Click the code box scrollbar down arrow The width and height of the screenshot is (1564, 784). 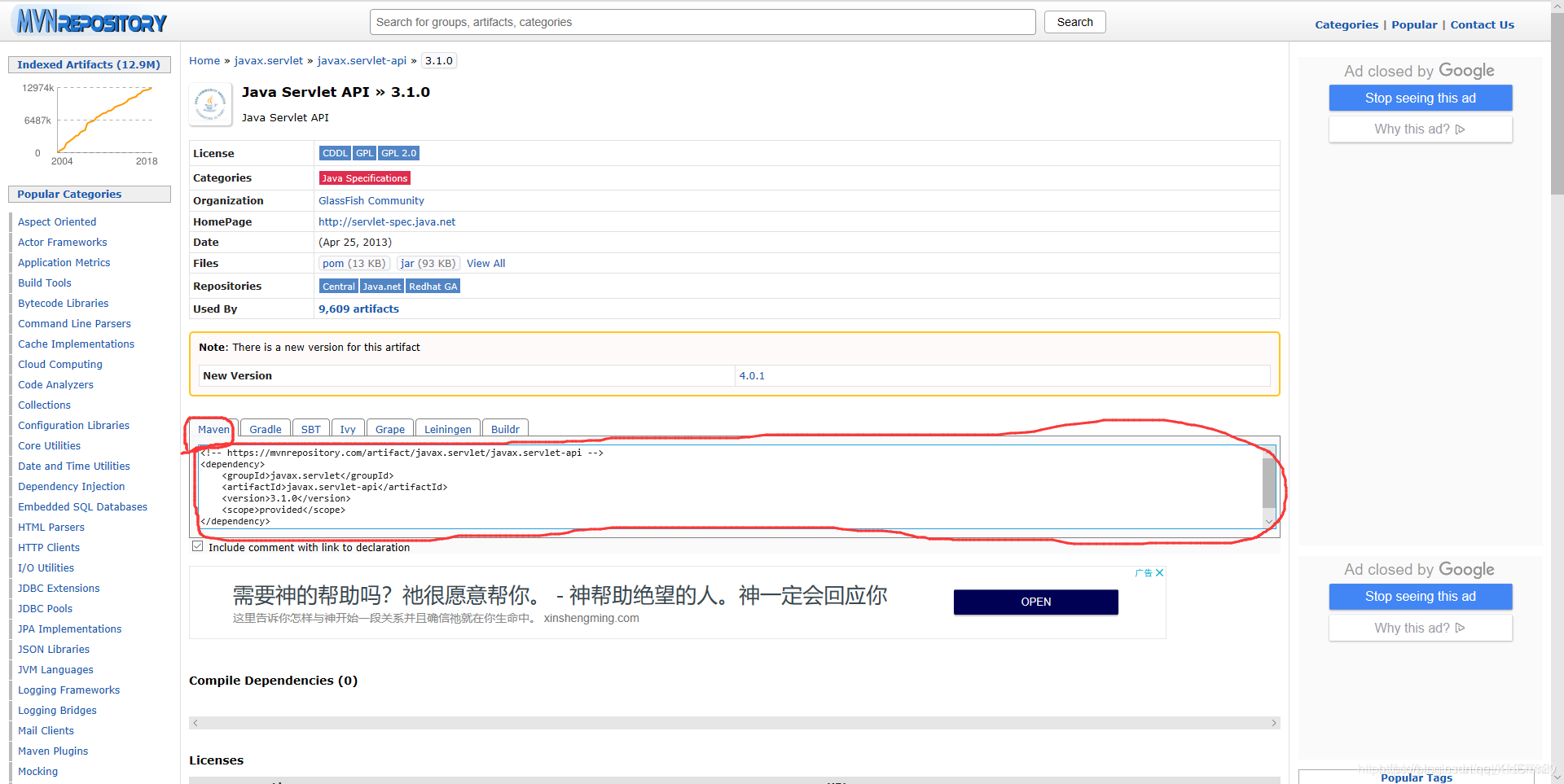[x=1269, y=521]
